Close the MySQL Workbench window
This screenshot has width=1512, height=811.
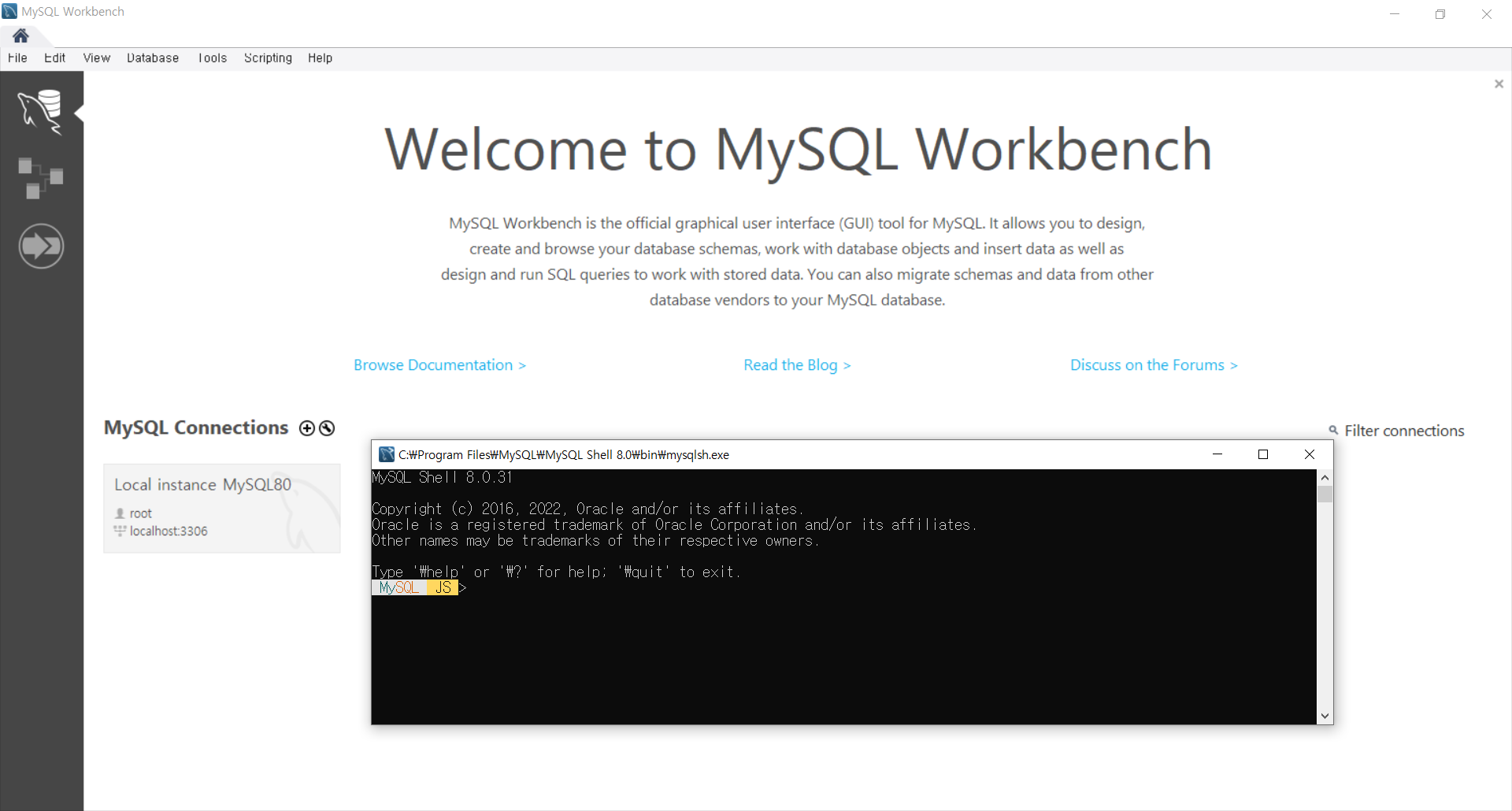click(x=1487, y=13)
